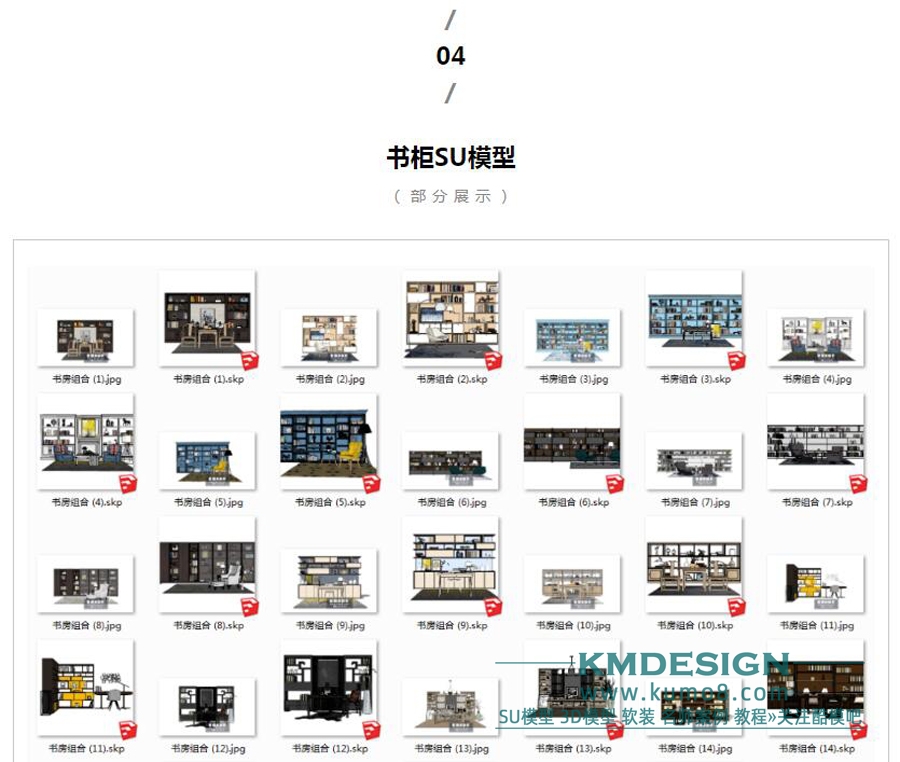The width and height of the screenshot is (900, 762).
Task: Choose the 书房组合 (12).jpg image thumbnail
Action: coord(207,705)
